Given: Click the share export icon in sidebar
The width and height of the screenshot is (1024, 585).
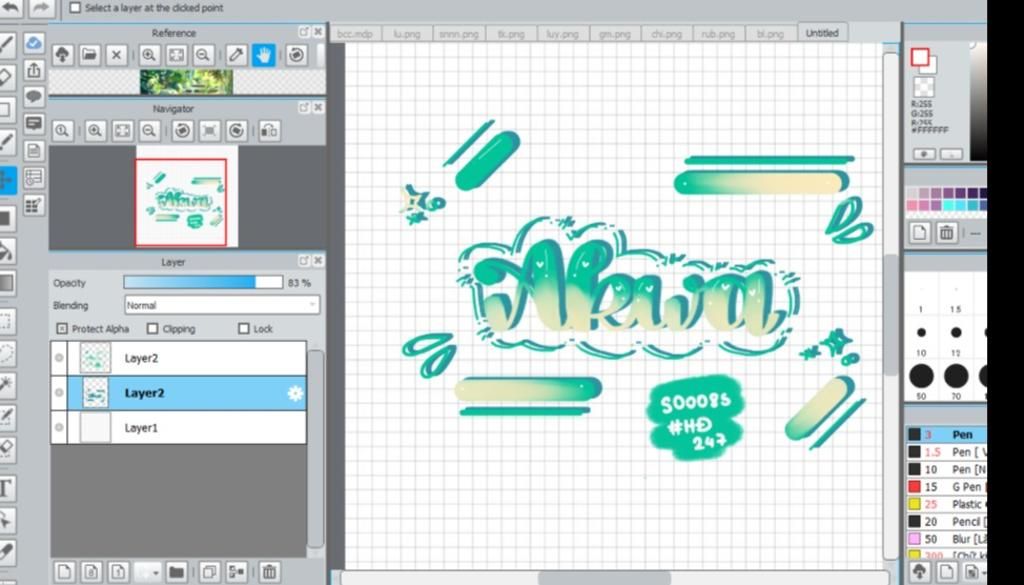Looking at the screenshot, I should [34, 70].
